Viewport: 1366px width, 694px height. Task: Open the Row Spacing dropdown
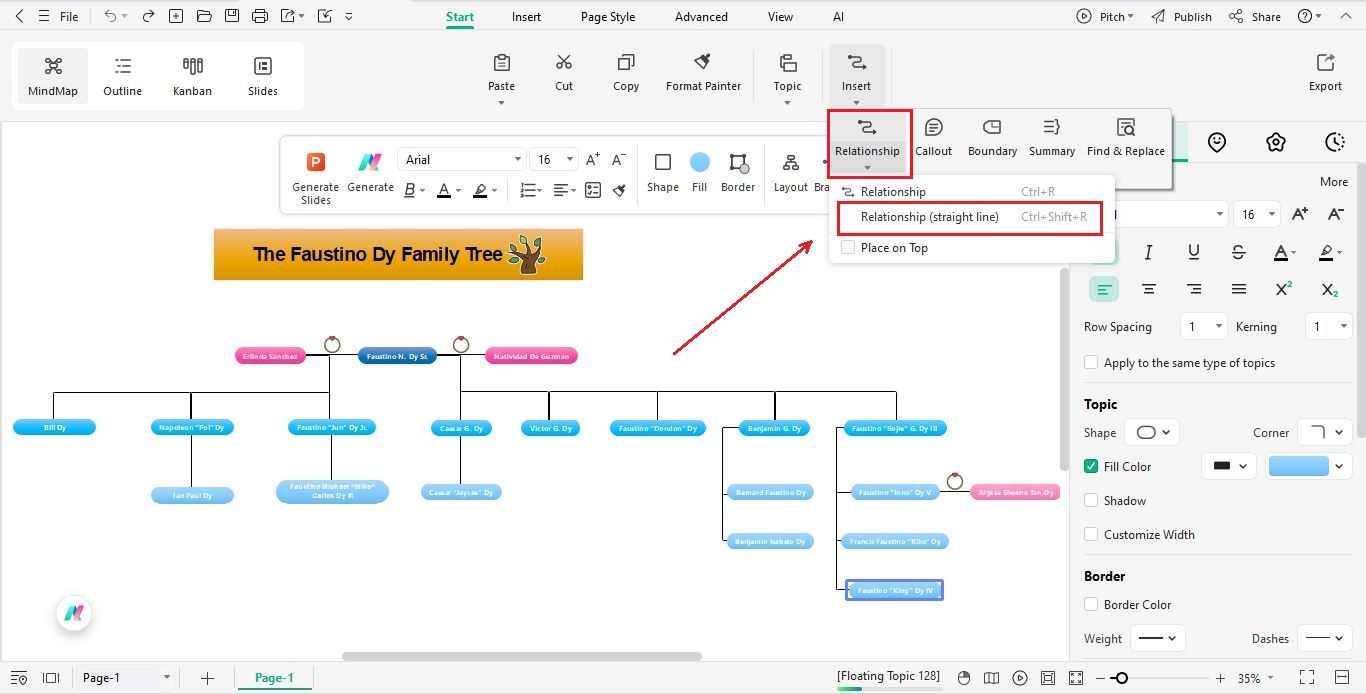pyautogui.click(x=1203, y=326)
